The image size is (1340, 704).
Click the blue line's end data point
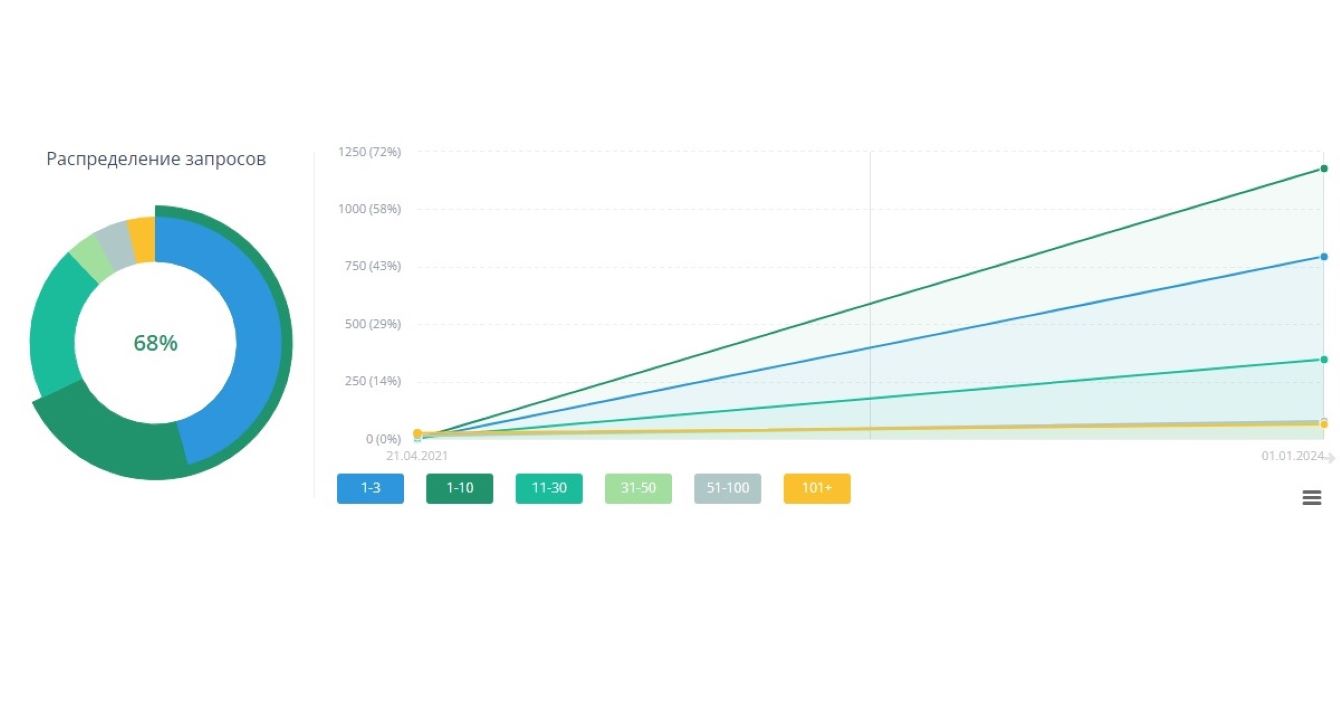pyautogui.click(x=1324, y=257)
